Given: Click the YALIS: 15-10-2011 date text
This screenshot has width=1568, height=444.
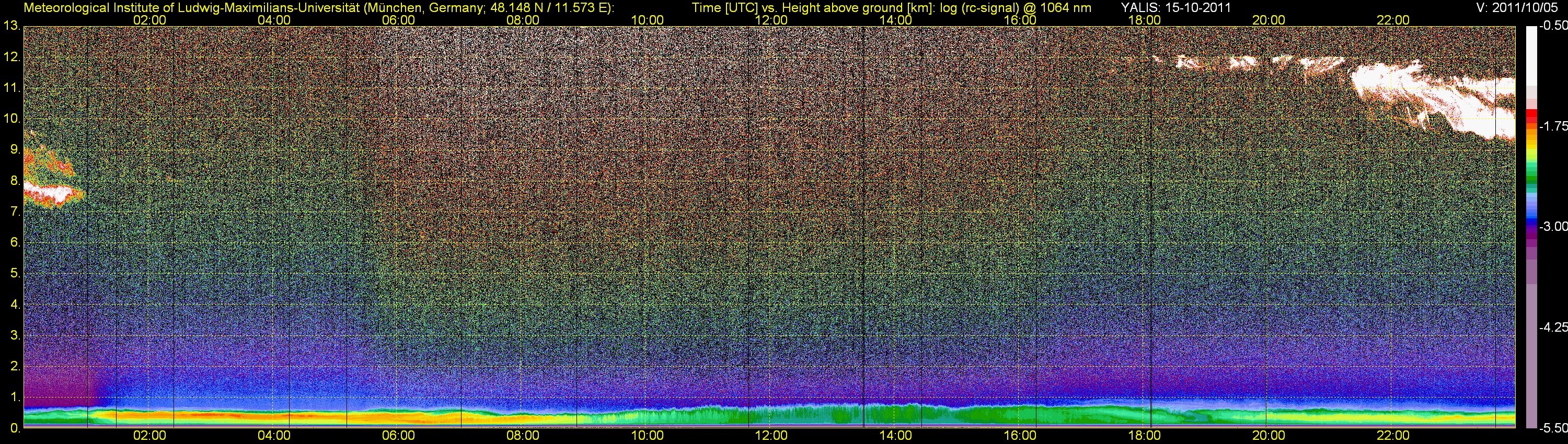Looking at the screenshot, I should 1167,8.
